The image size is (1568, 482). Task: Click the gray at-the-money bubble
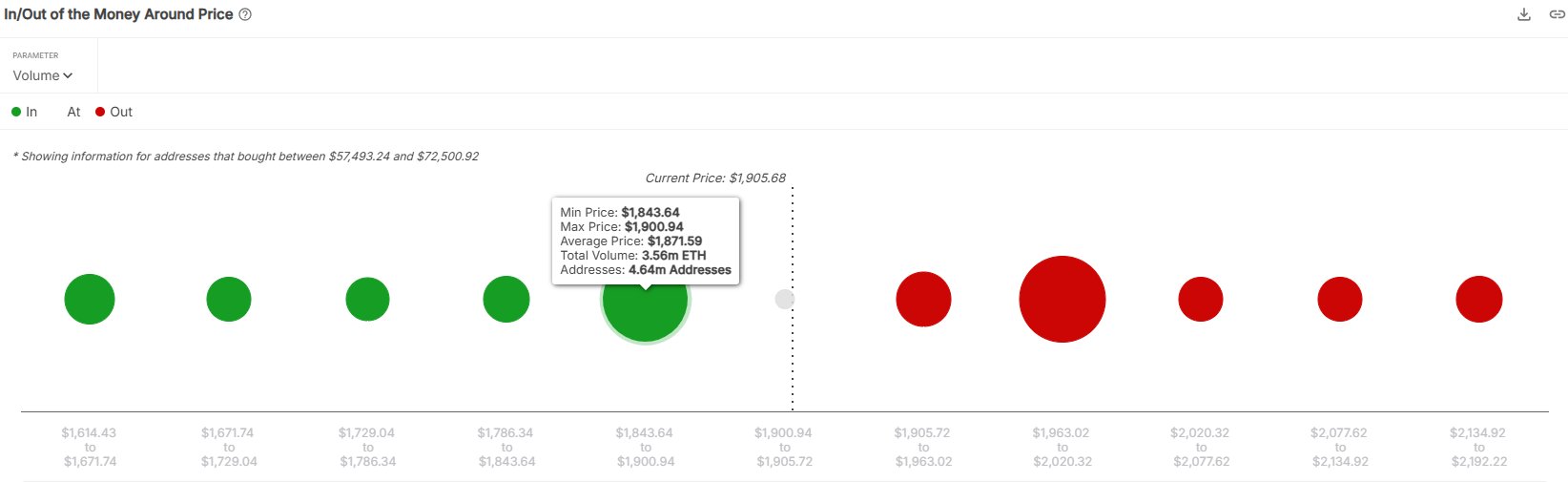[784, 299]
